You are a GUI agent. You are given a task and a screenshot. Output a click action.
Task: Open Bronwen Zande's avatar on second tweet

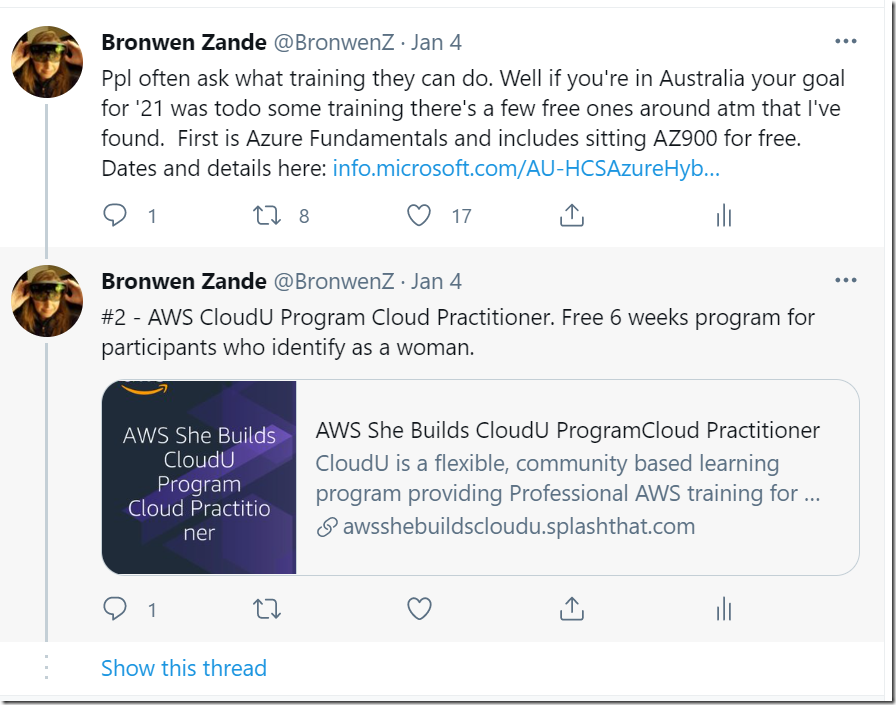click(x=47, y=301)
